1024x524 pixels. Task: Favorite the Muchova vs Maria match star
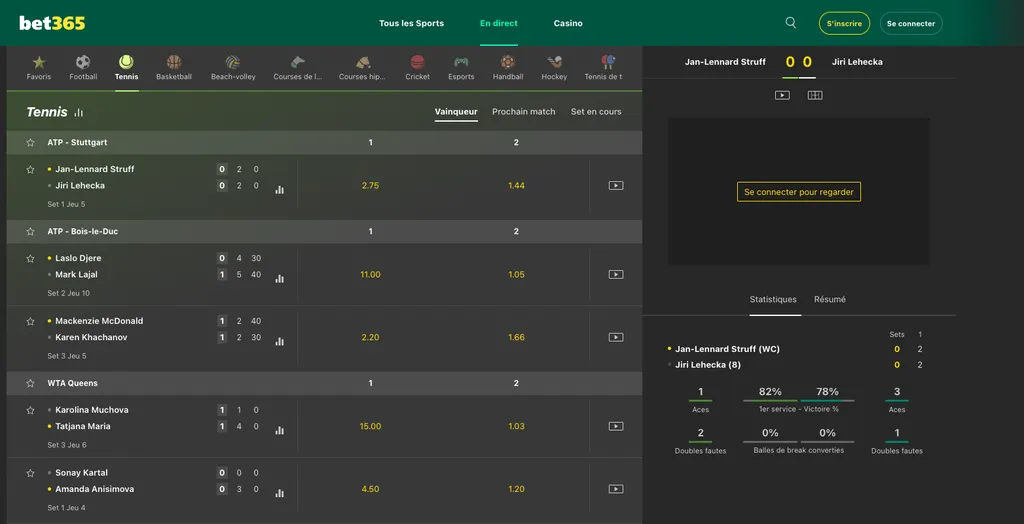point(30,410)
